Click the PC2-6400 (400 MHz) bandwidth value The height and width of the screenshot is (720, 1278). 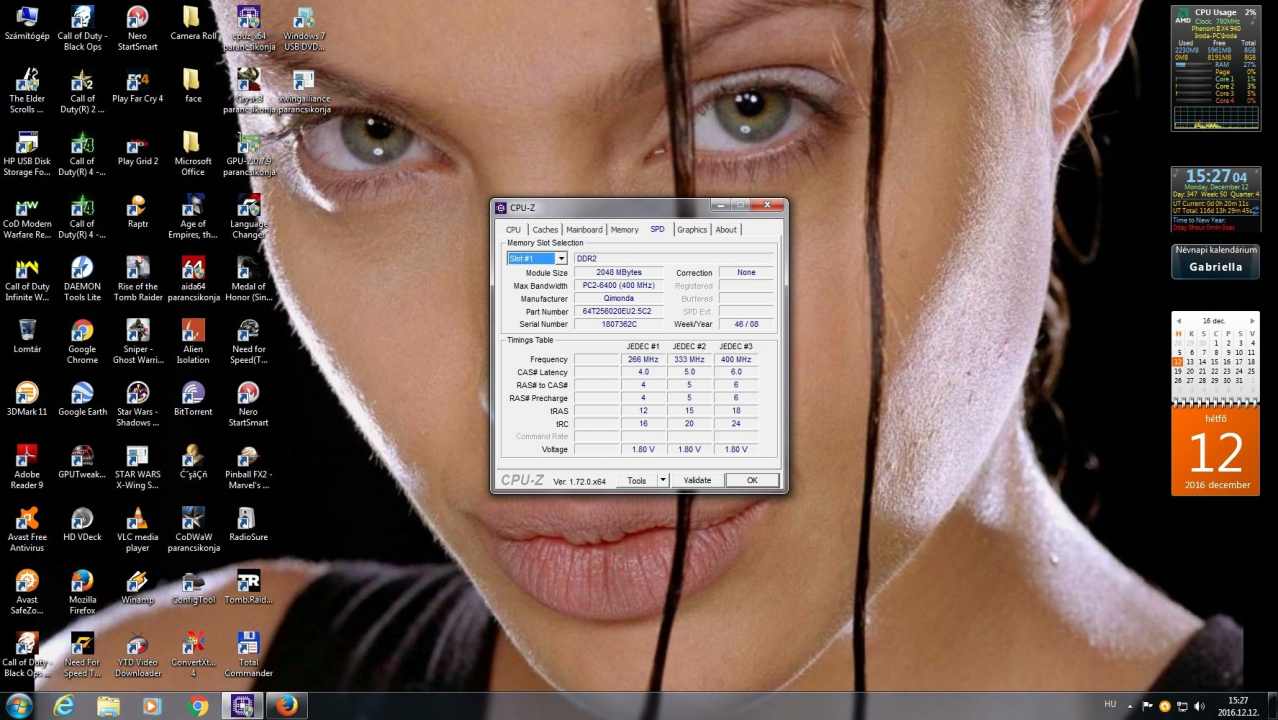tap(617, 286)
